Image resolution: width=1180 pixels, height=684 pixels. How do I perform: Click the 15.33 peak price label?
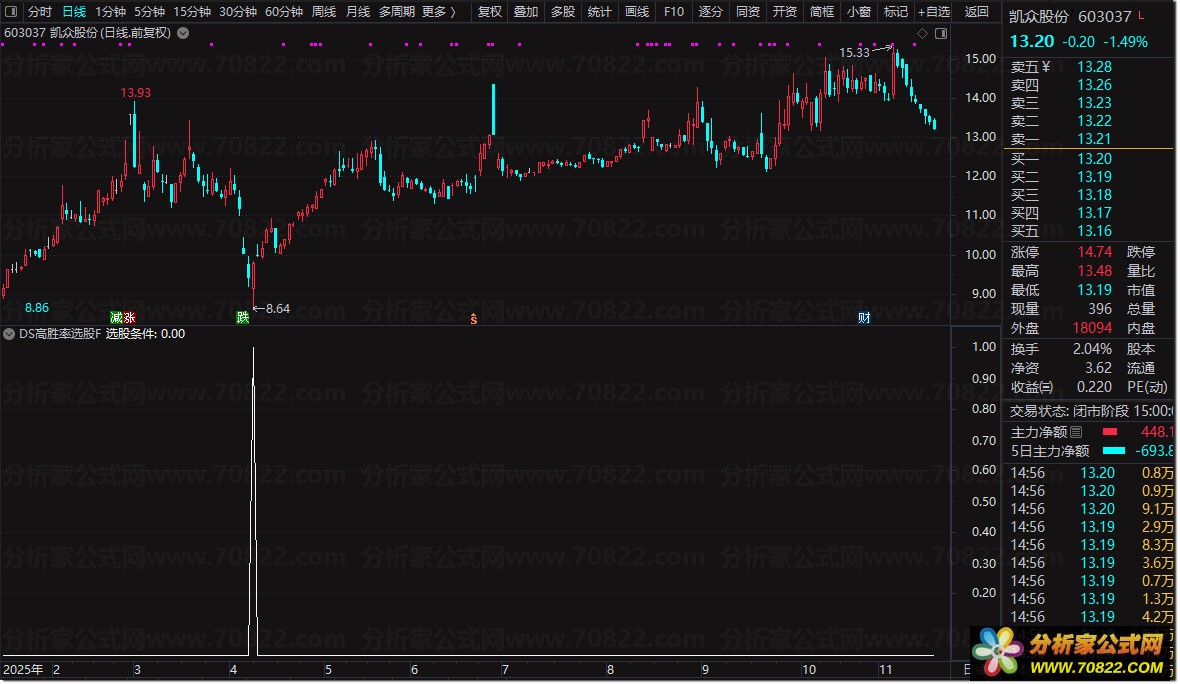click(854, 53)
